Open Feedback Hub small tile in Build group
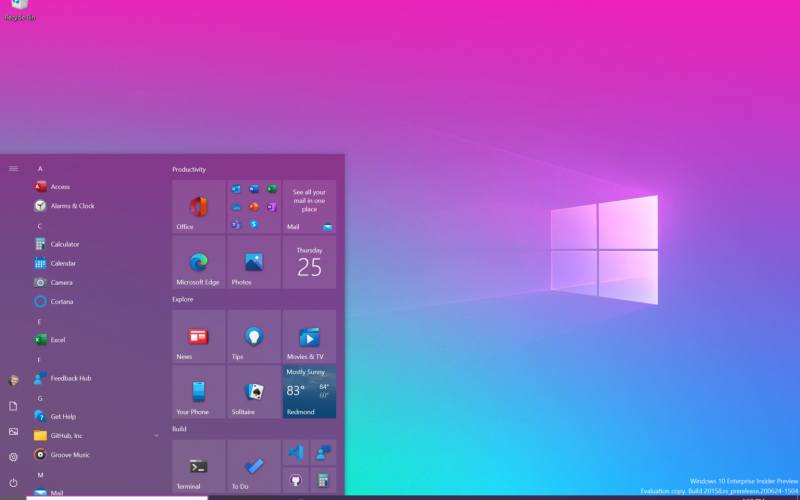 [x=323, y=453]
